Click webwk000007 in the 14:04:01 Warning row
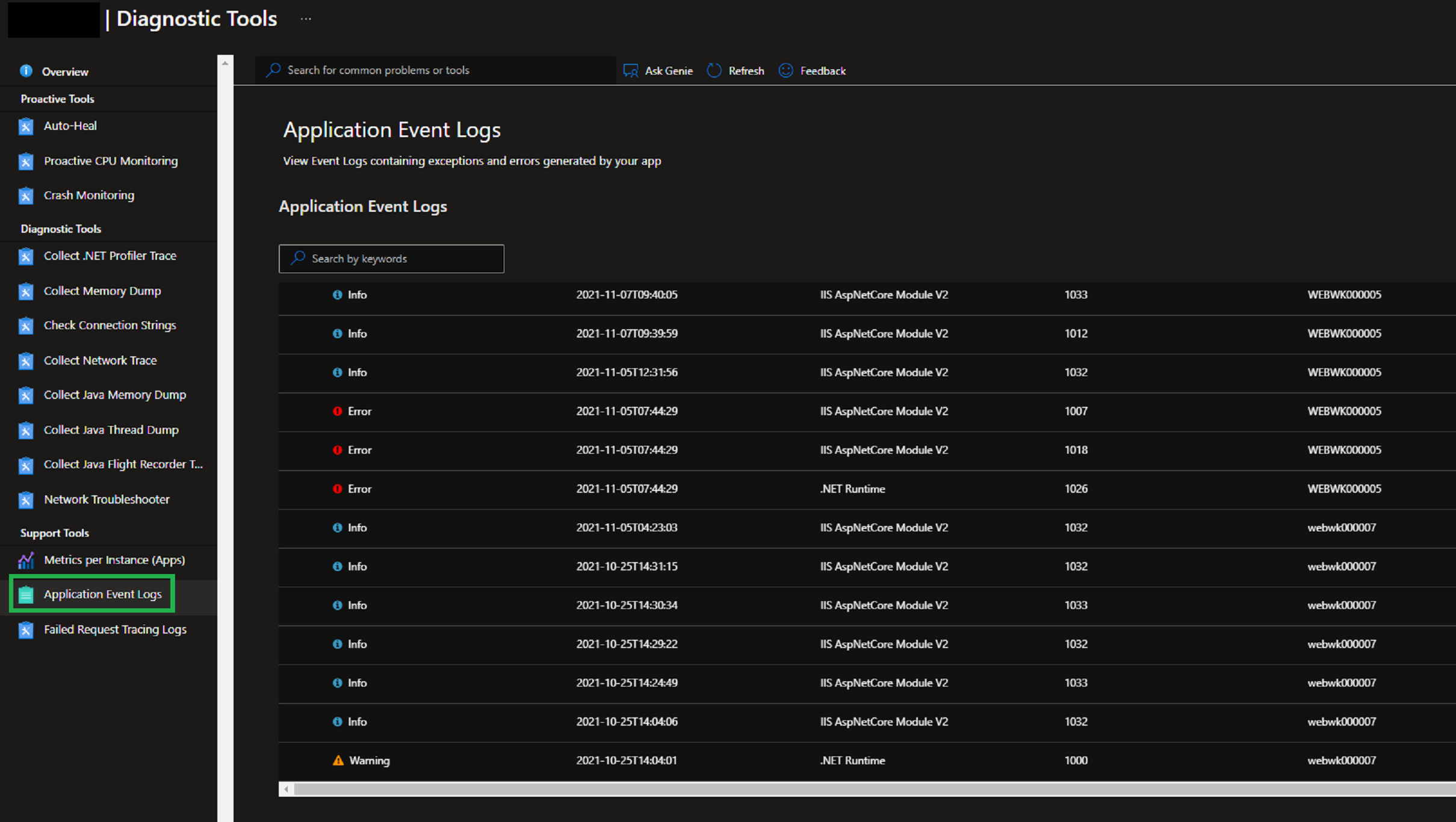1456x822 pixels. tap(1341, 761)
